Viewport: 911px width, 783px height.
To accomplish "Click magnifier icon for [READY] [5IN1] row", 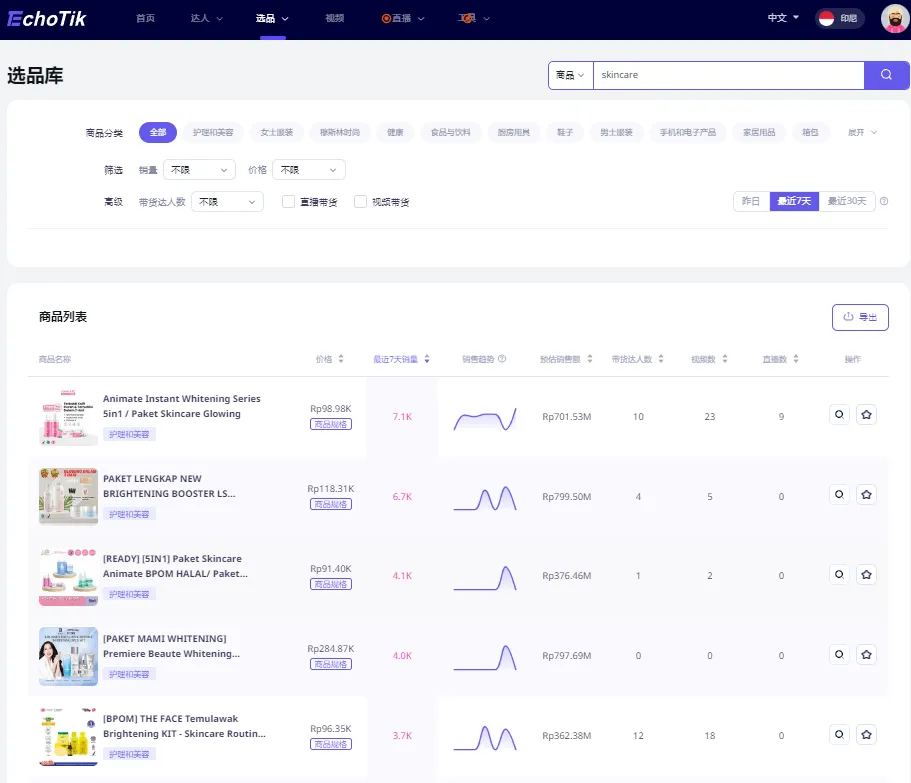I will (x=840, y=574).
